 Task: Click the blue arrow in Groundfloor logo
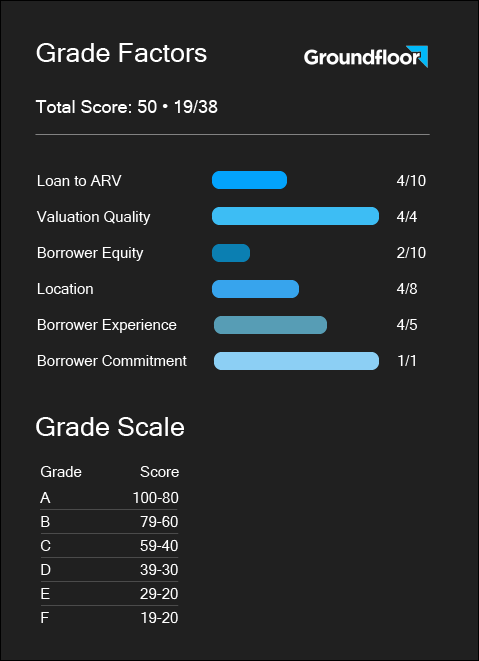pos(417,56)
